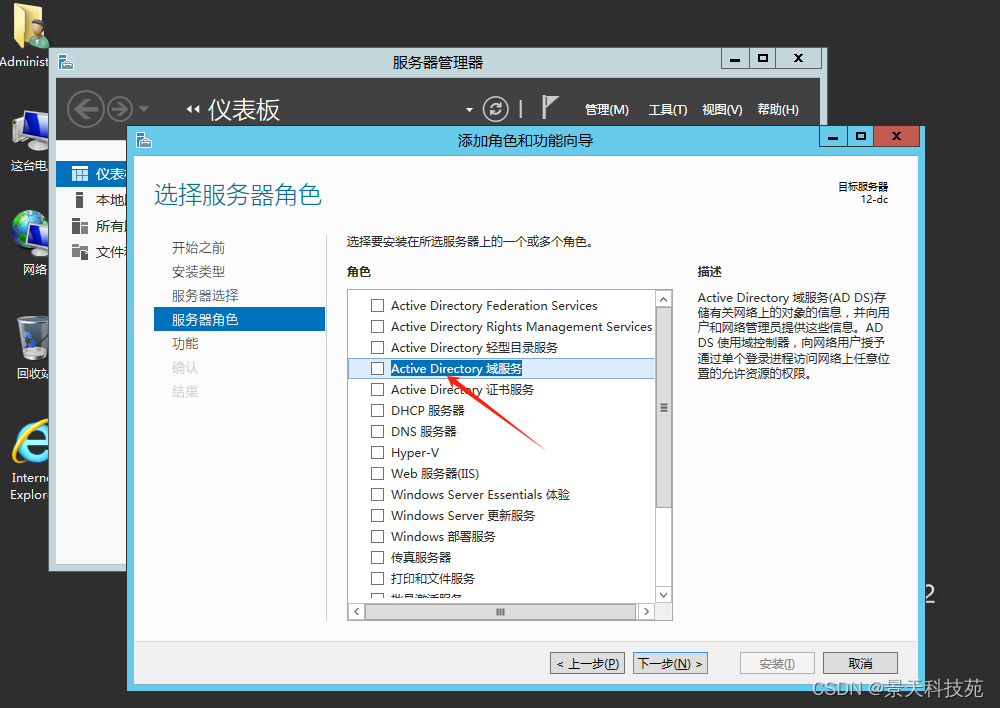Open notifications flag in Server Manager

548,107
